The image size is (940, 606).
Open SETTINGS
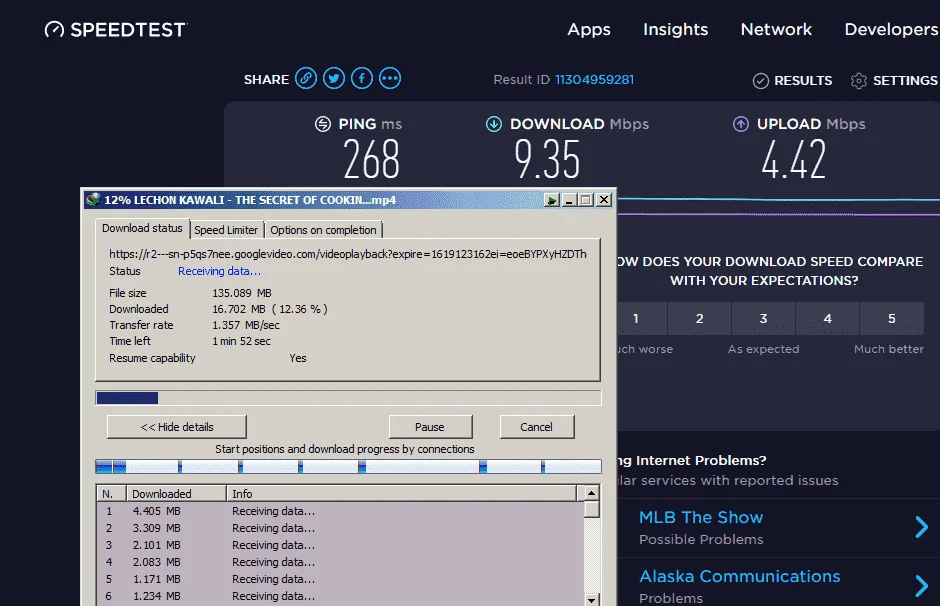[x=905, y=81]
